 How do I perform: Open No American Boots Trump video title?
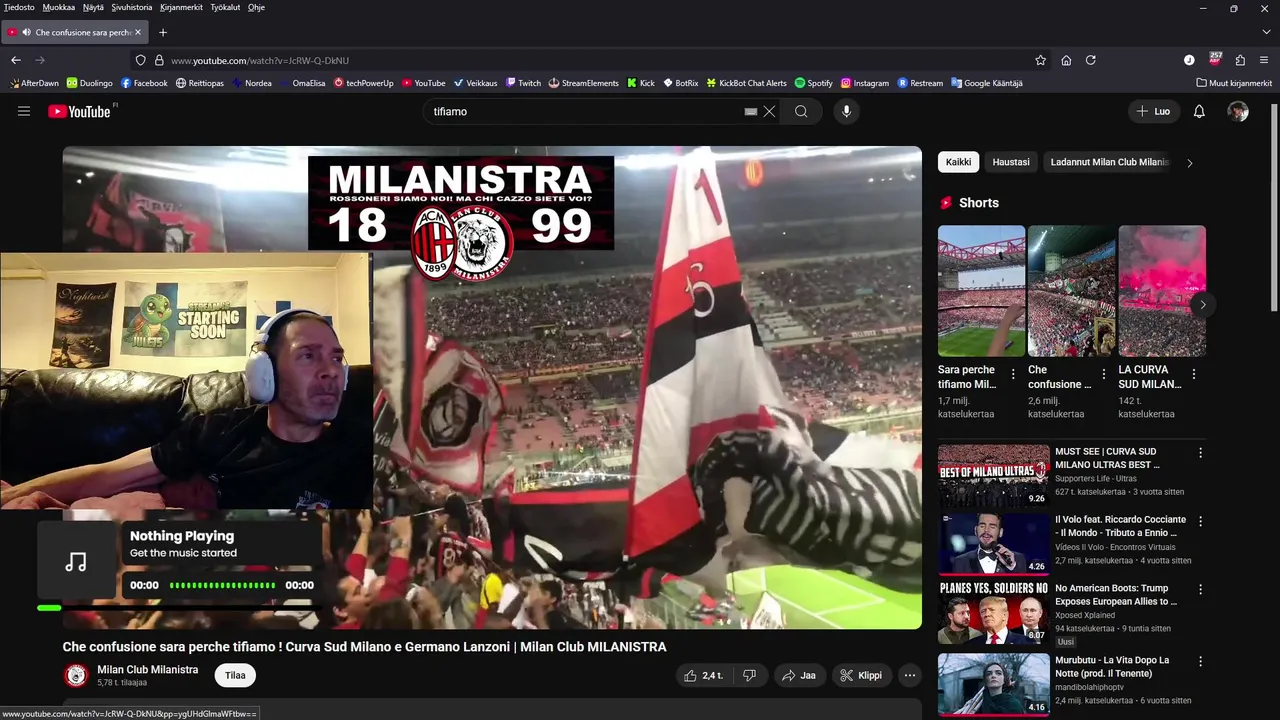click(1116, 595)
